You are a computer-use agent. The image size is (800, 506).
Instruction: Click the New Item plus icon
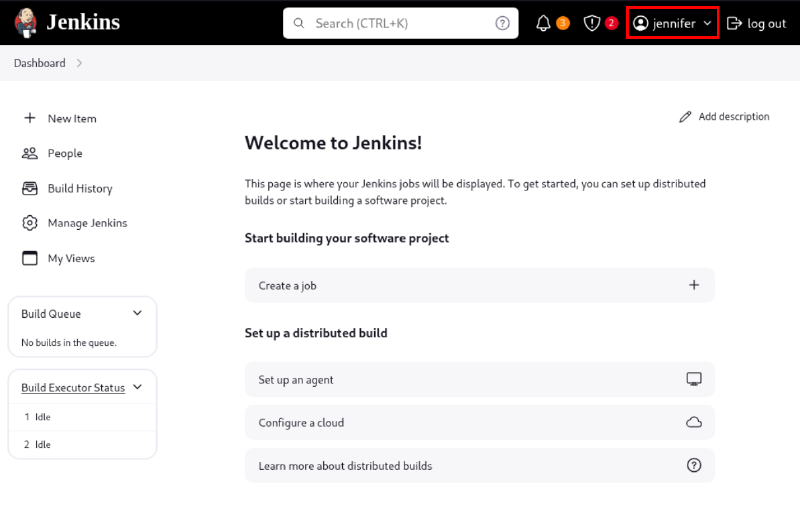30,118
